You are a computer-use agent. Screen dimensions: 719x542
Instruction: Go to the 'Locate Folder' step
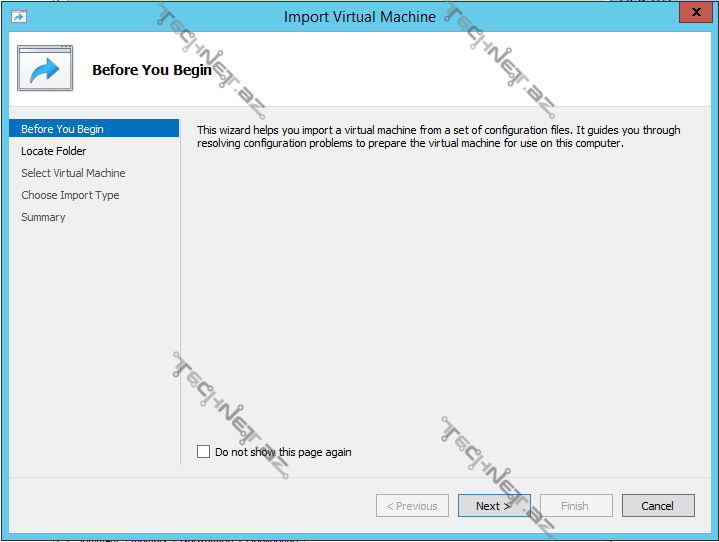click(54, 151)
